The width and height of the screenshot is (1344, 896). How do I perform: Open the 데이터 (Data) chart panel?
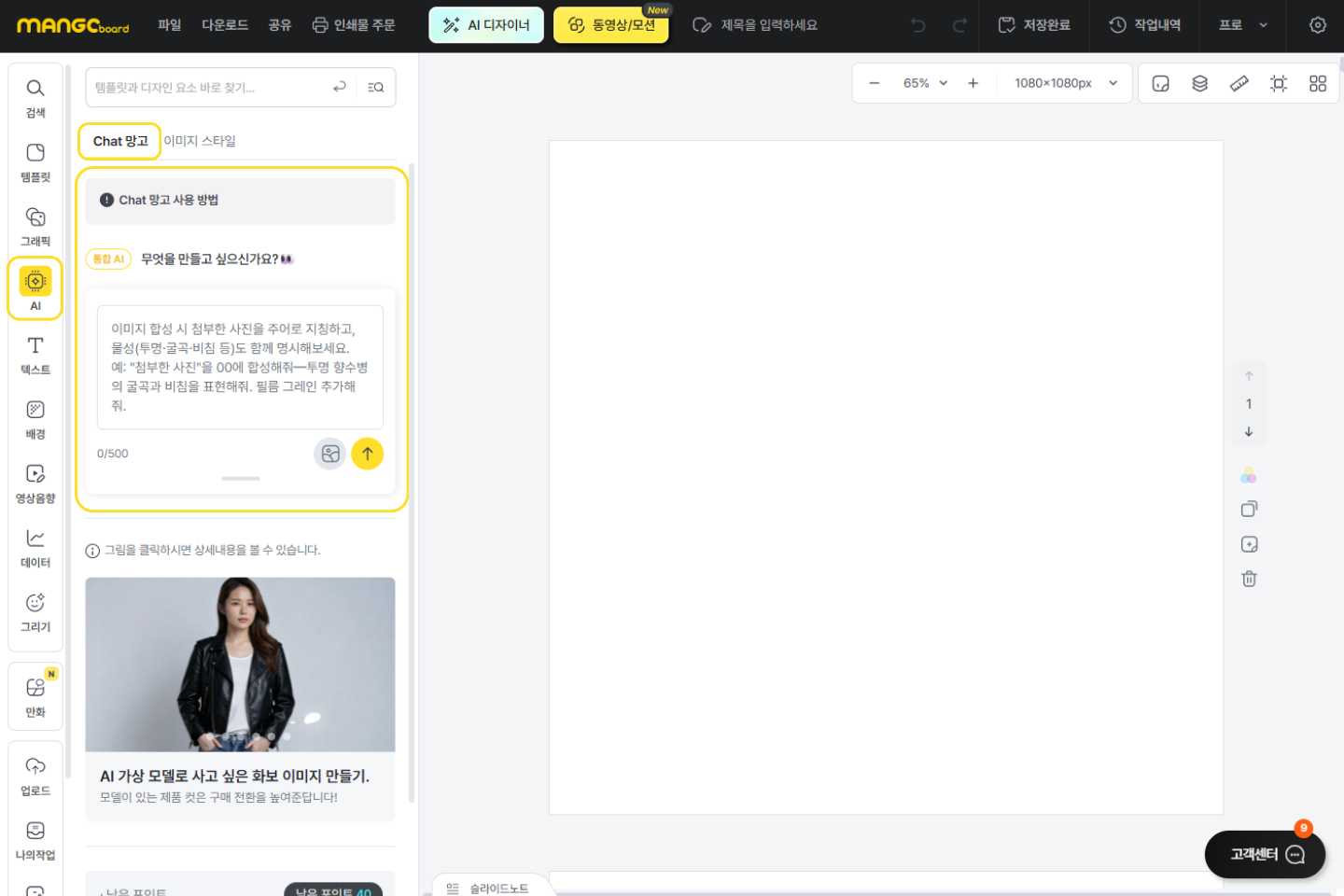click(x=35, y=548)
